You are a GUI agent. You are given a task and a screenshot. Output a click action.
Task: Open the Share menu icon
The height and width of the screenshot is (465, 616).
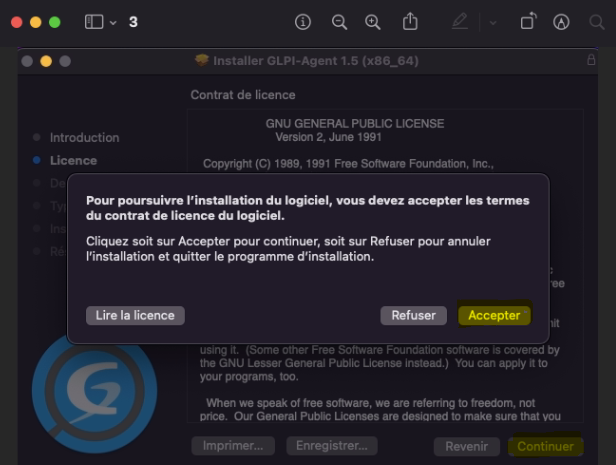(410, 21)
